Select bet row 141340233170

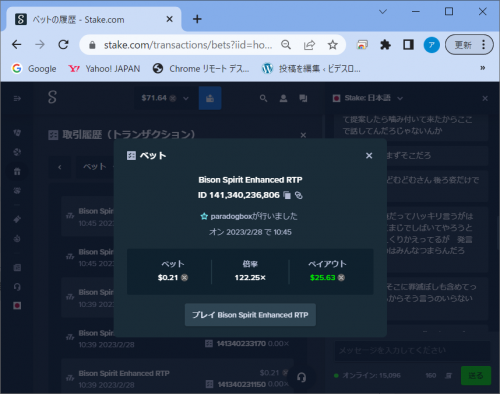click(x=177, y=338)
